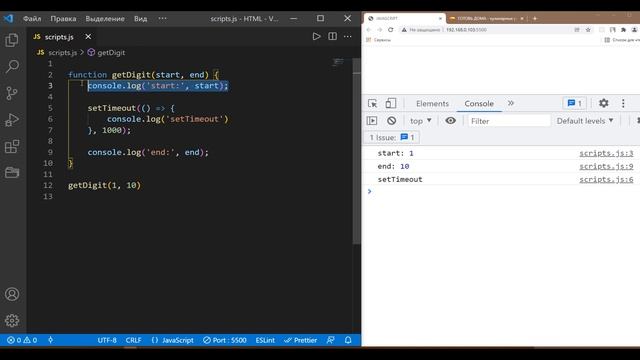Open the scripts.js:6 source link
Screen dimensions: 640x360
pos(607,180)
